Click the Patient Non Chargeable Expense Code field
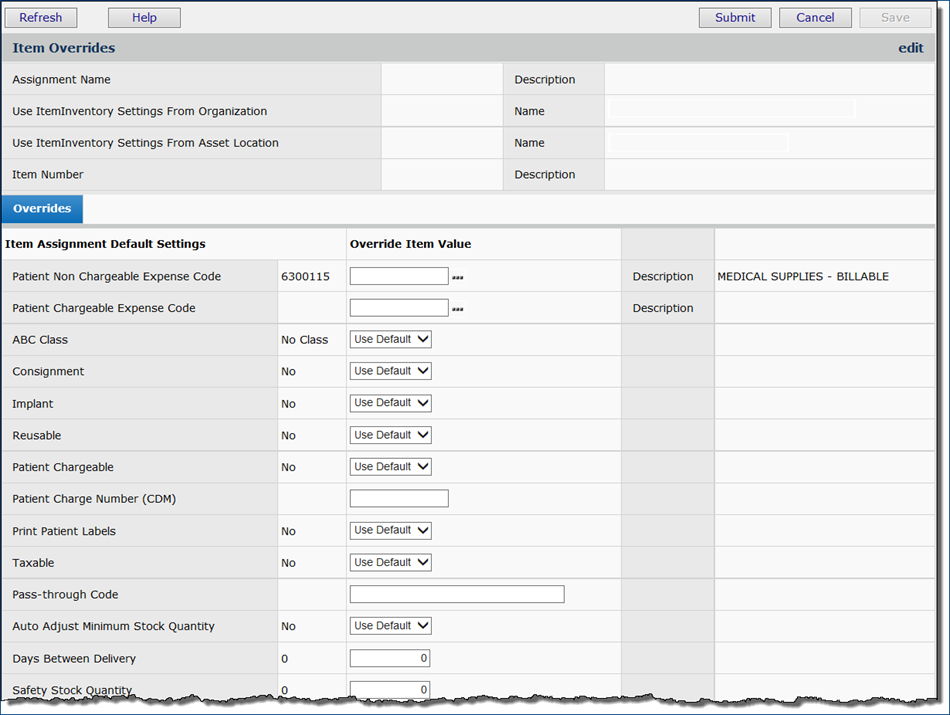 point(399,277)
